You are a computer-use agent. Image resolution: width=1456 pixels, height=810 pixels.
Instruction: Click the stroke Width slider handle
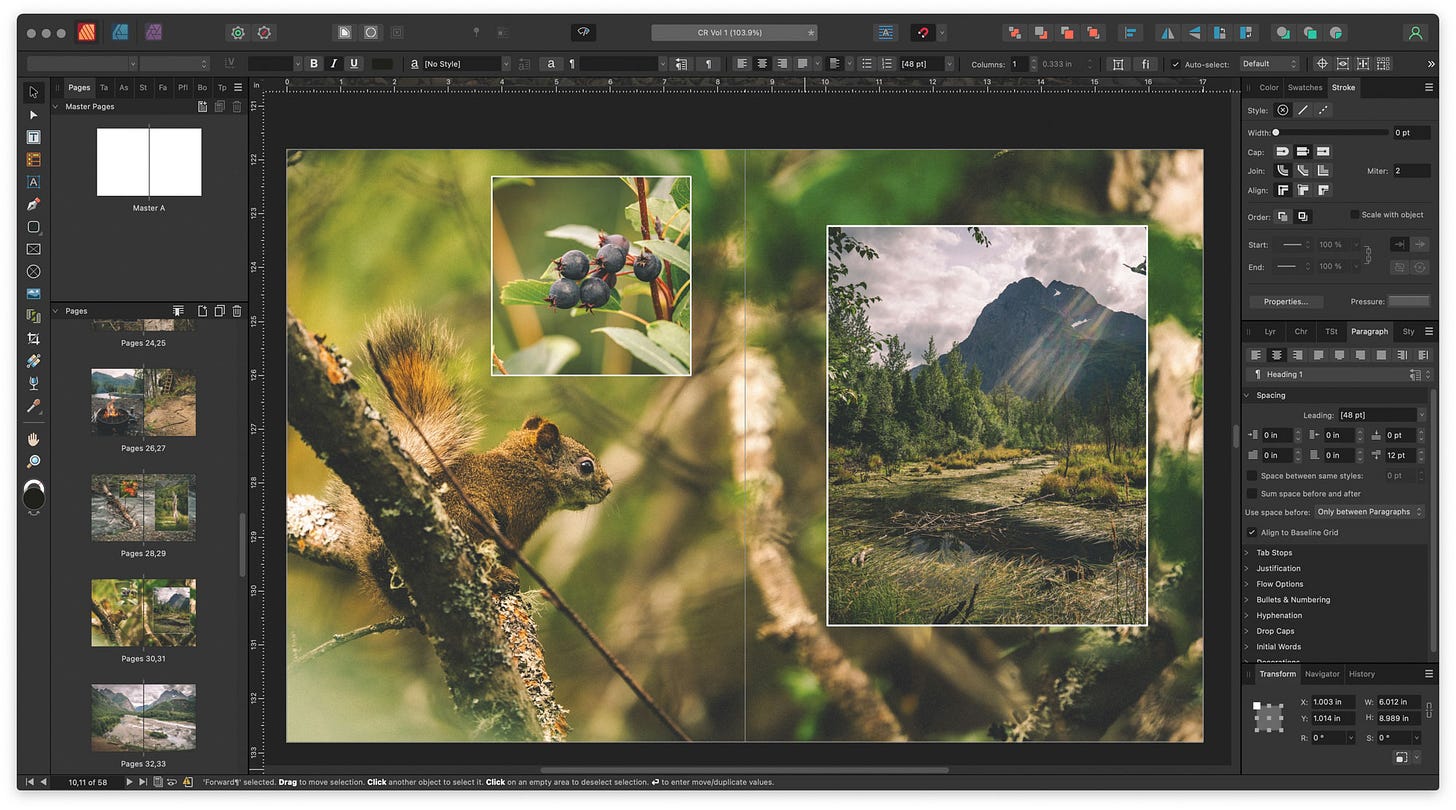tap(1276, 132)
